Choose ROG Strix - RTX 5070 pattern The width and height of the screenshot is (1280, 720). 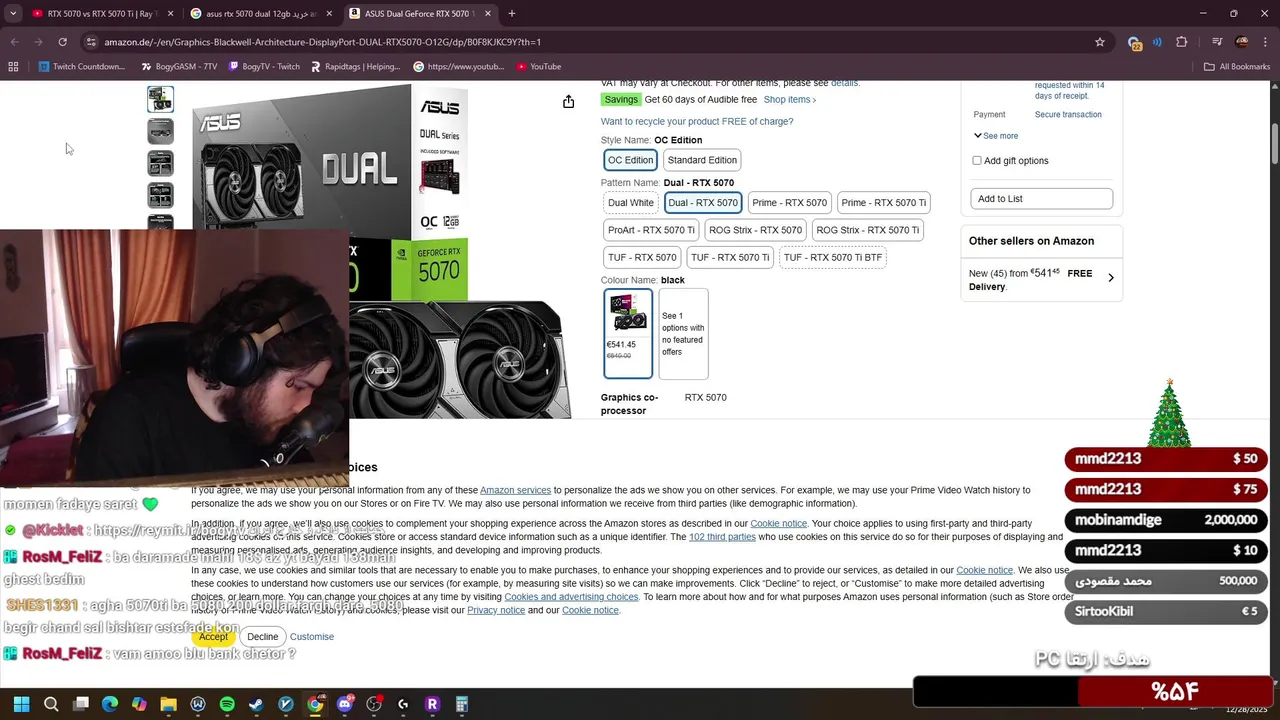(755, 230)
